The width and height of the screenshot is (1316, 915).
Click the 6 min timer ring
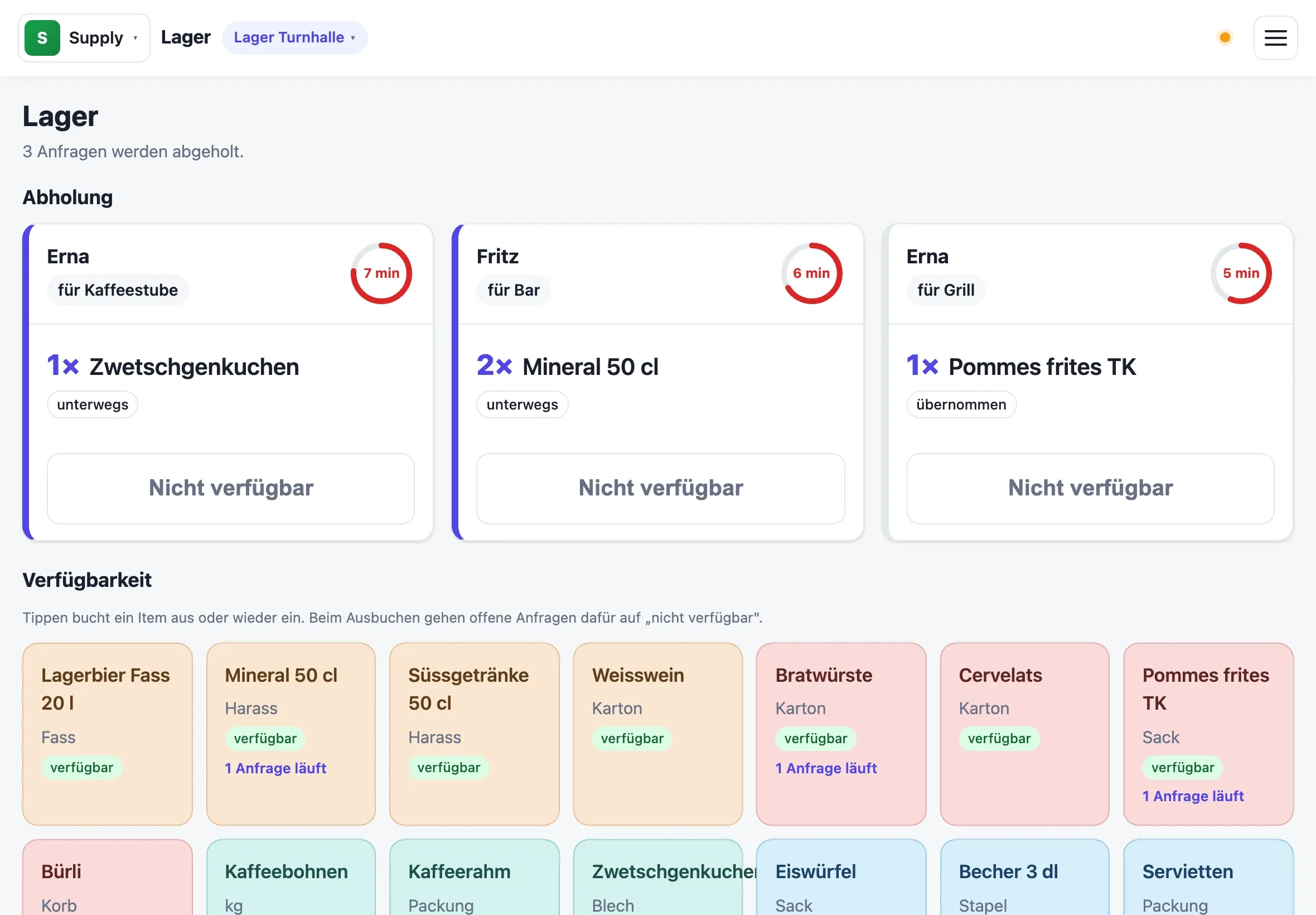(x=811, y=273)
